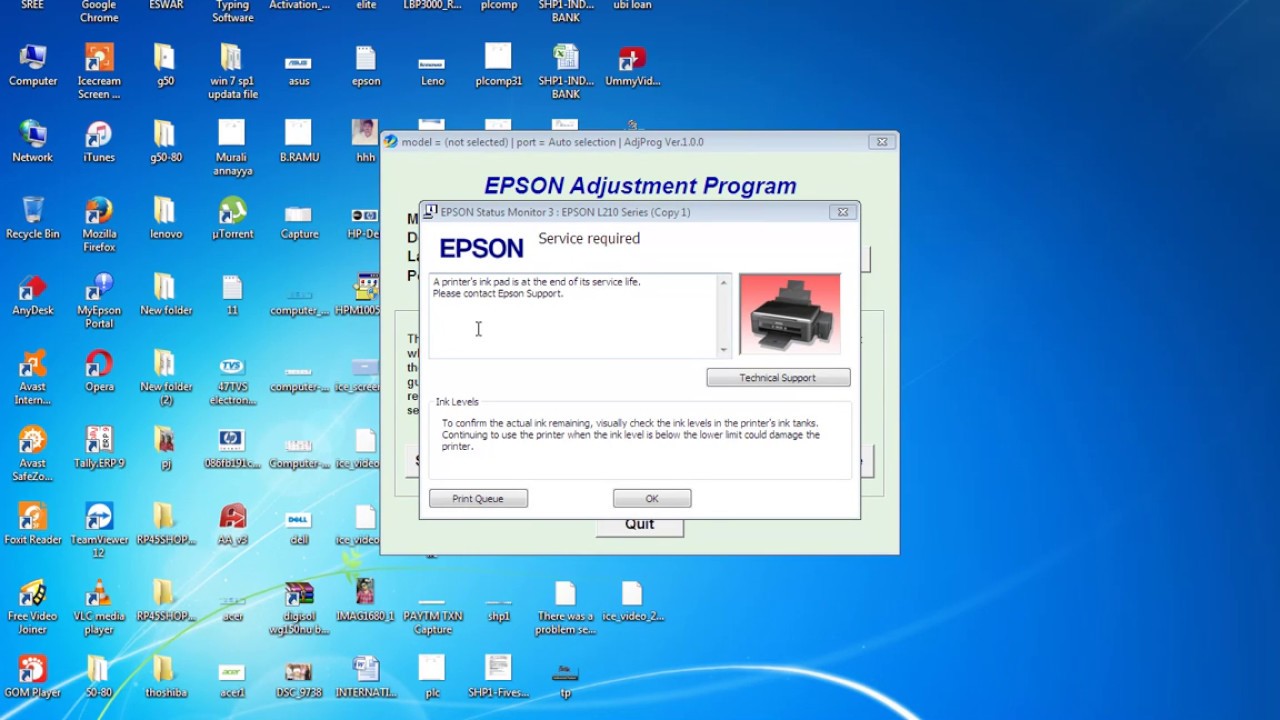Select the UmmyVideo shortcut
1280x720 pixels.
[x=632, y=66]
